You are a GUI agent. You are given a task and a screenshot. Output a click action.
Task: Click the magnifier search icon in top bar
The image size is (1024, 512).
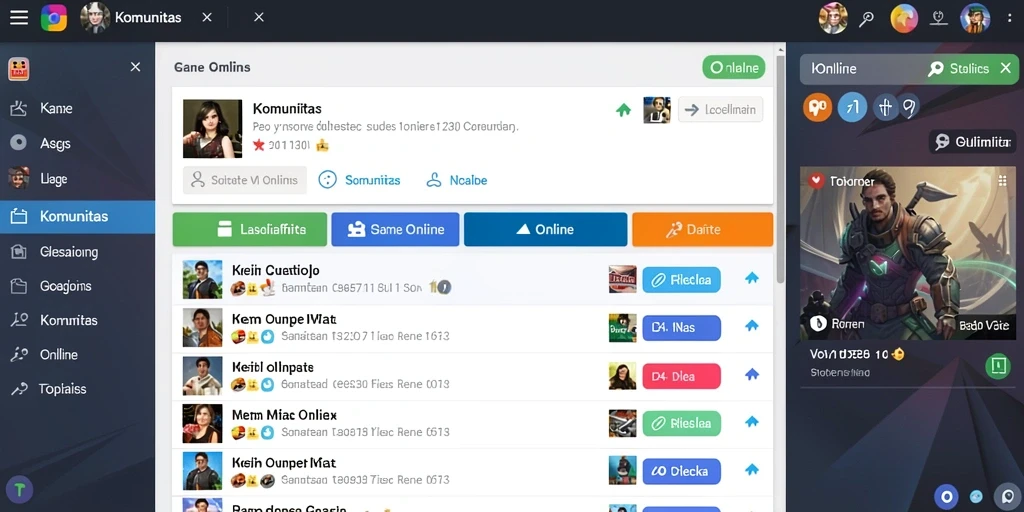(867, 18)
